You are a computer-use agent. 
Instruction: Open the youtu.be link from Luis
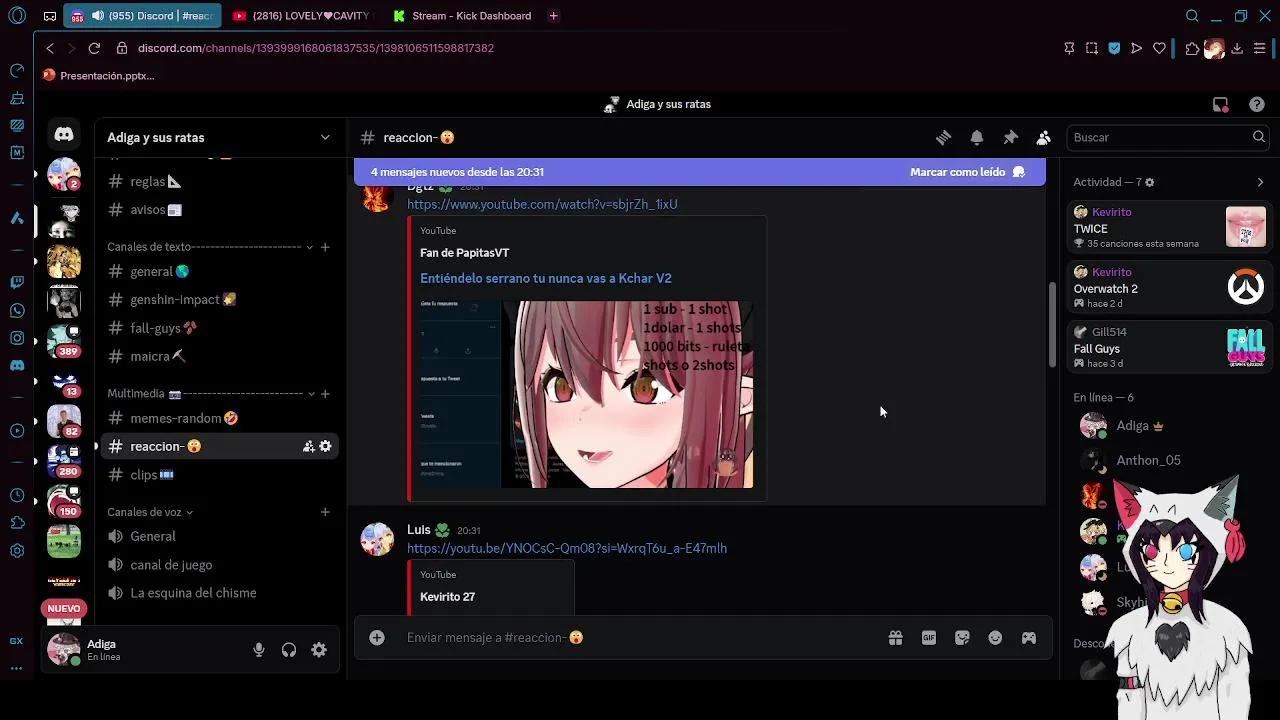[x=567, y=548]
